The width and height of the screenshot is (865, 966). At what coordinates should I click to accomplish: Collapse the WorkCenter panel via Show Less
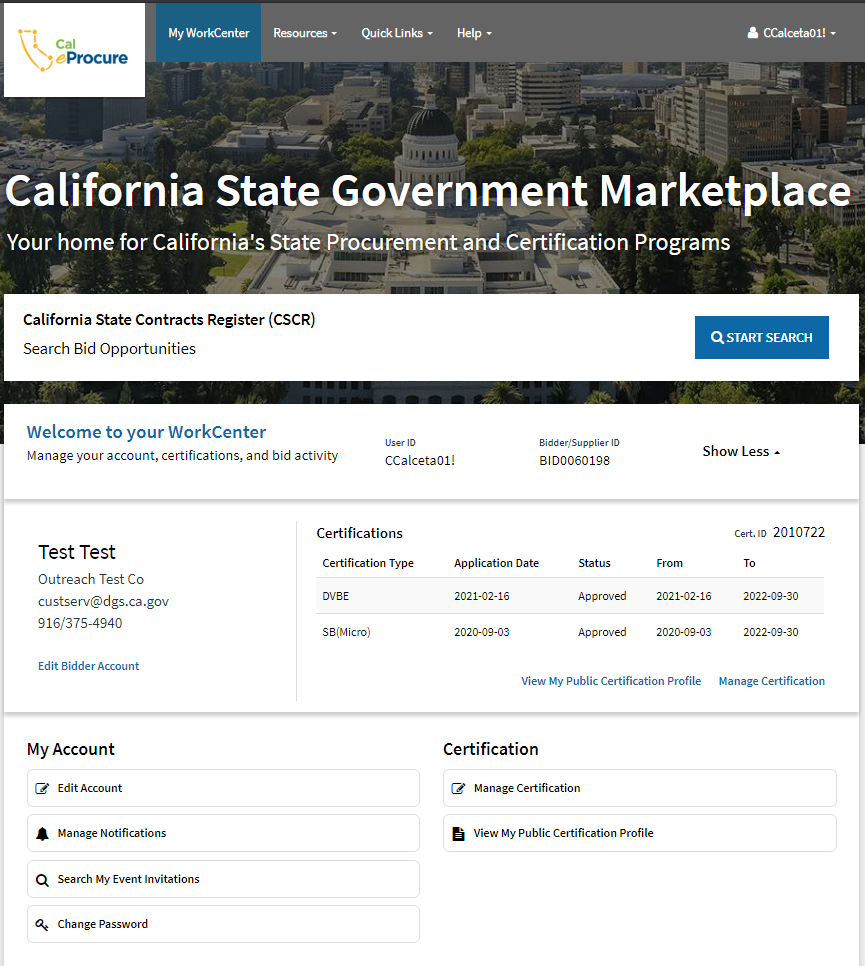pos(740,451)
